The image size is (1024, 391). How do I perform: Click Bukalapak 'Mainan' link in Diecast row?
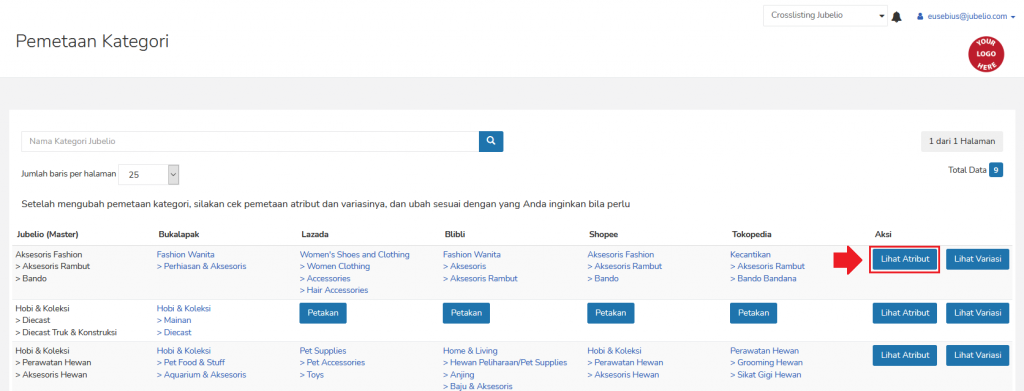[174, 321]
